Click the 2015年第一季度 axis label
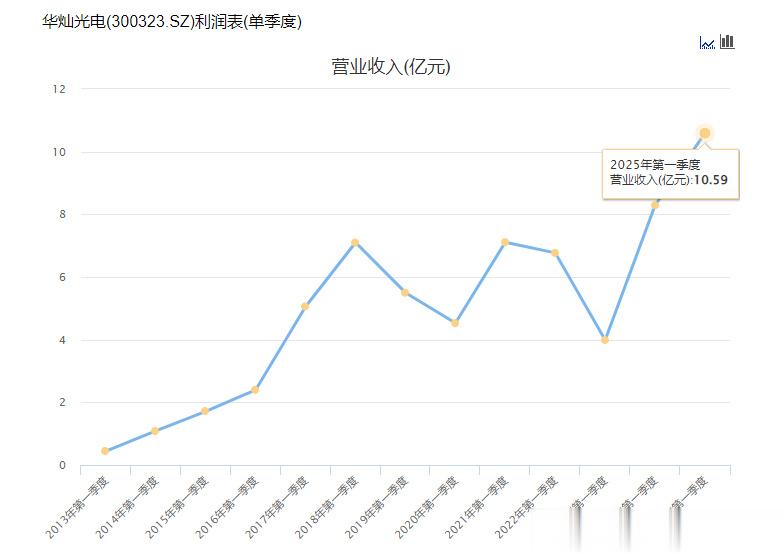Screen dimensions: 784x554 point(178,508)
